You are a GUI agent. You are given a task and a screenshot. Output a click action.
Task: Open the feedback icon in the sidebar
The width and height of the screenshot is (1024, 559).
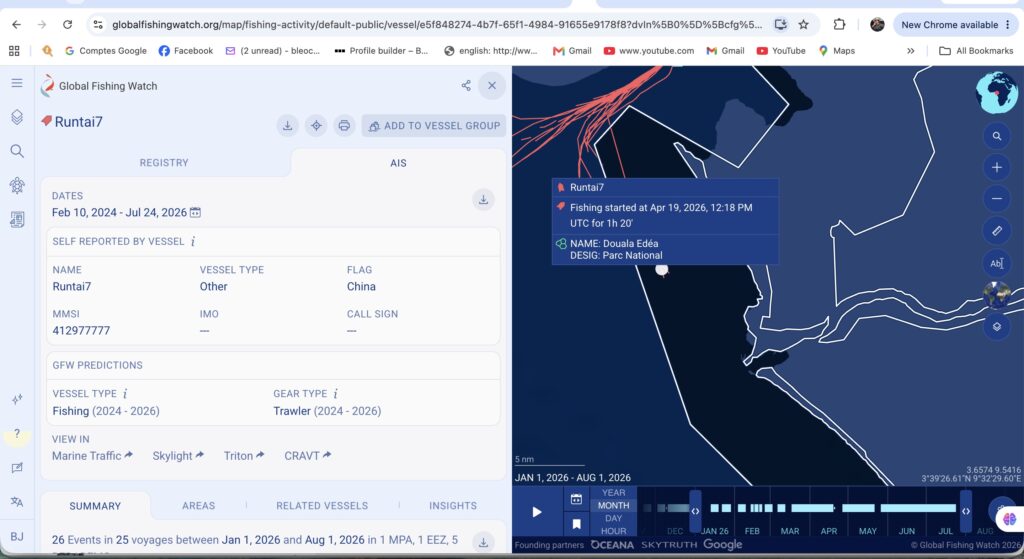[x=17, y=468]
